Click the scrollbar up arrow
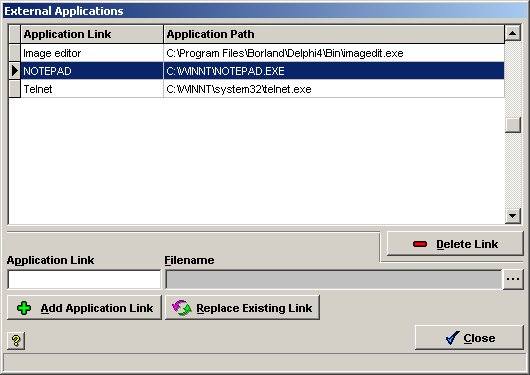 pos(512,33)
